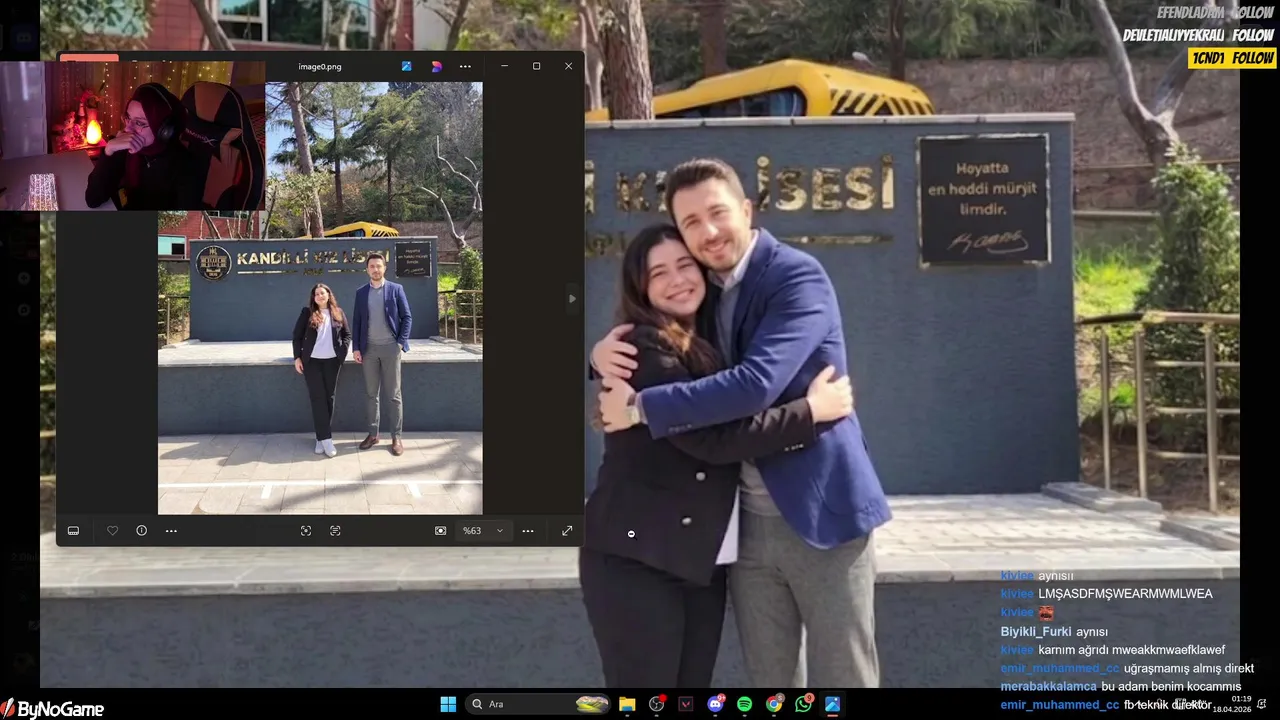Start visual search scan in Photos
The image size is (1280, 720).
(x=306, y=531)
